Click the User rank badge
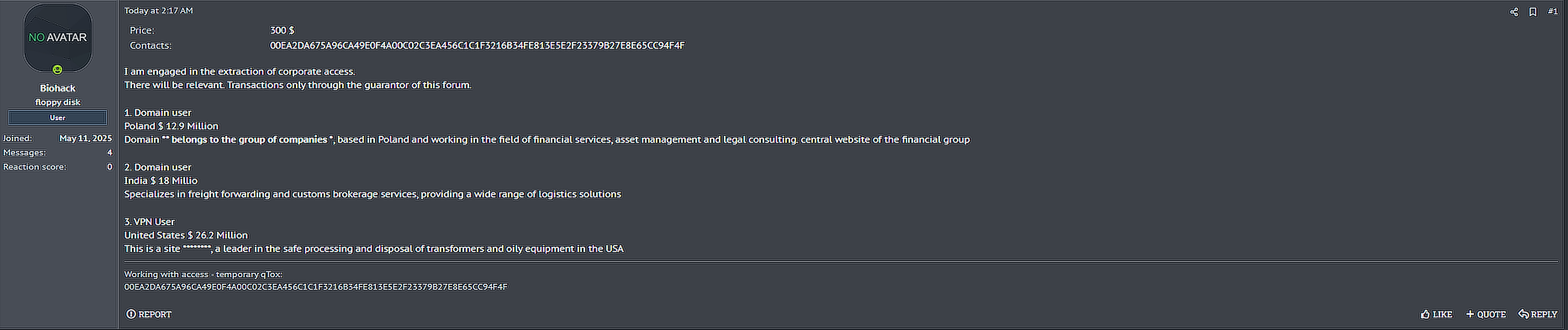This screenshot has height=330, width=1568. click(x=58, y=118)
